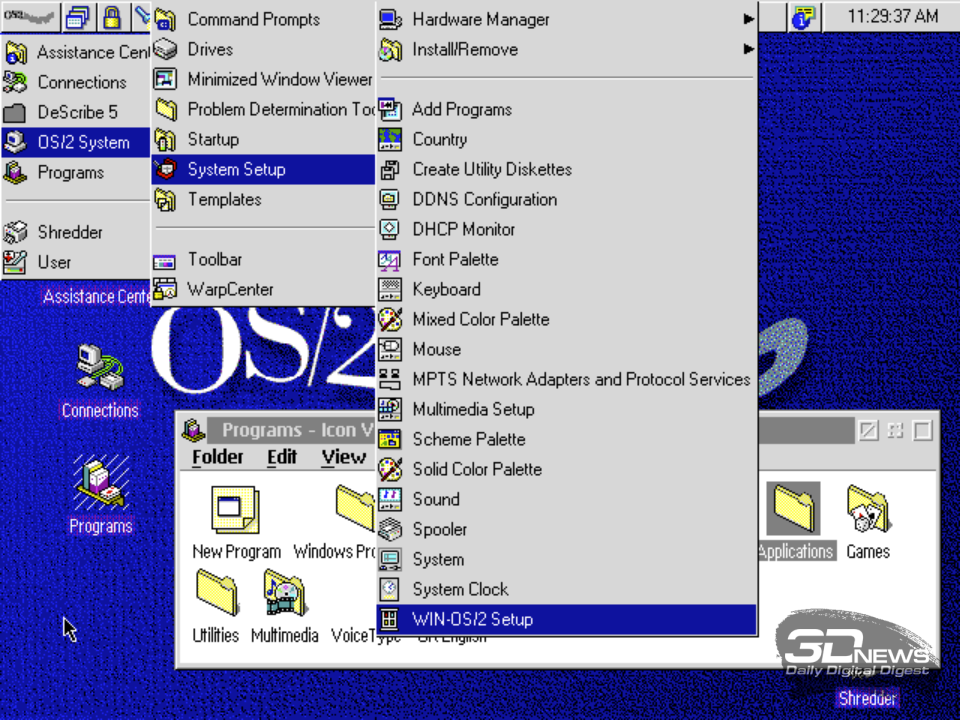Launch WIN-OS/2 Setup
Image resolution: width=960 pixels, height=720 pixels.
coord(566,619)
